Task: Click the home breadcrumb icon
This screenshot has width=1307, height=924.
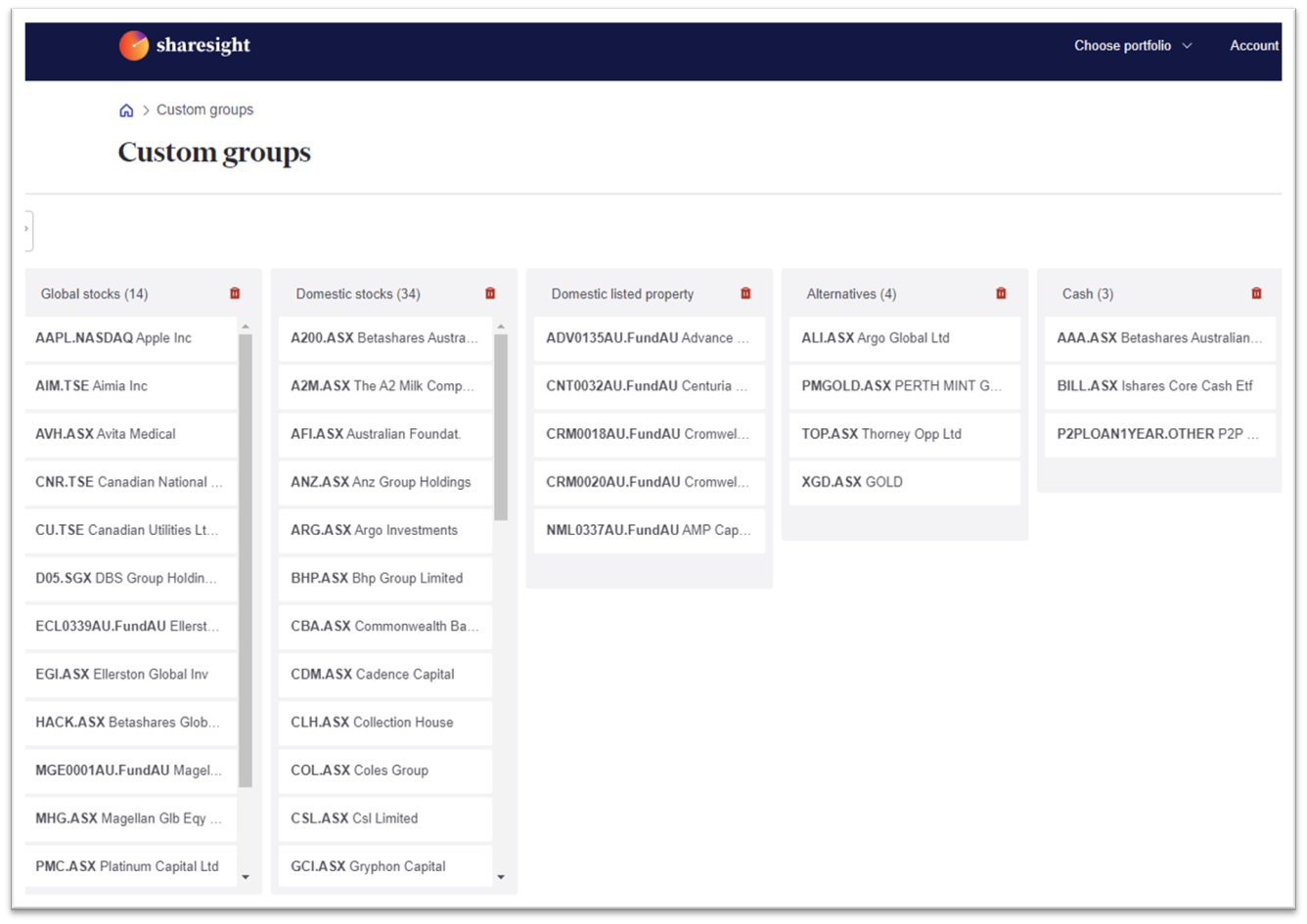Action: coord(126,110)
